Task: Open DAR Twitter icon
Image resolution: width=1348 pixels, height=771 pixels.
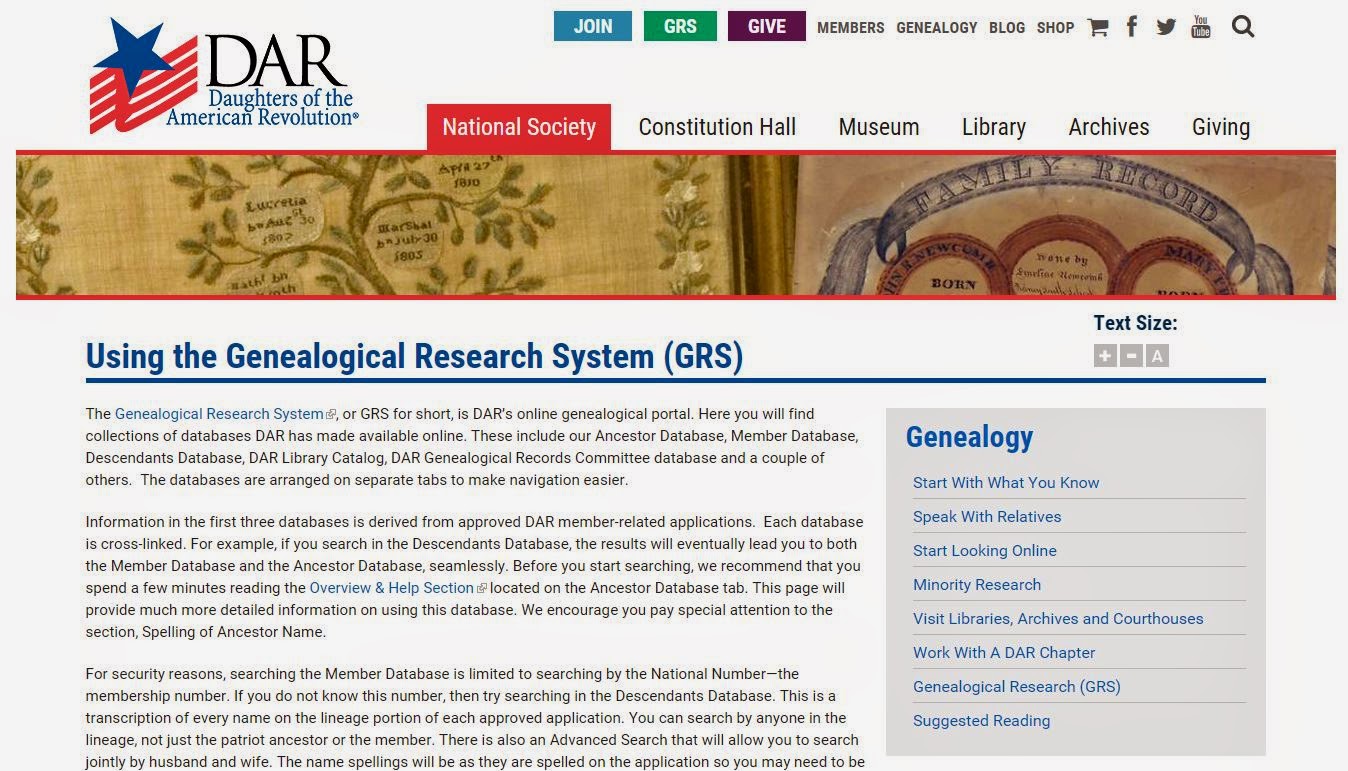Action: click(1166, 27)
